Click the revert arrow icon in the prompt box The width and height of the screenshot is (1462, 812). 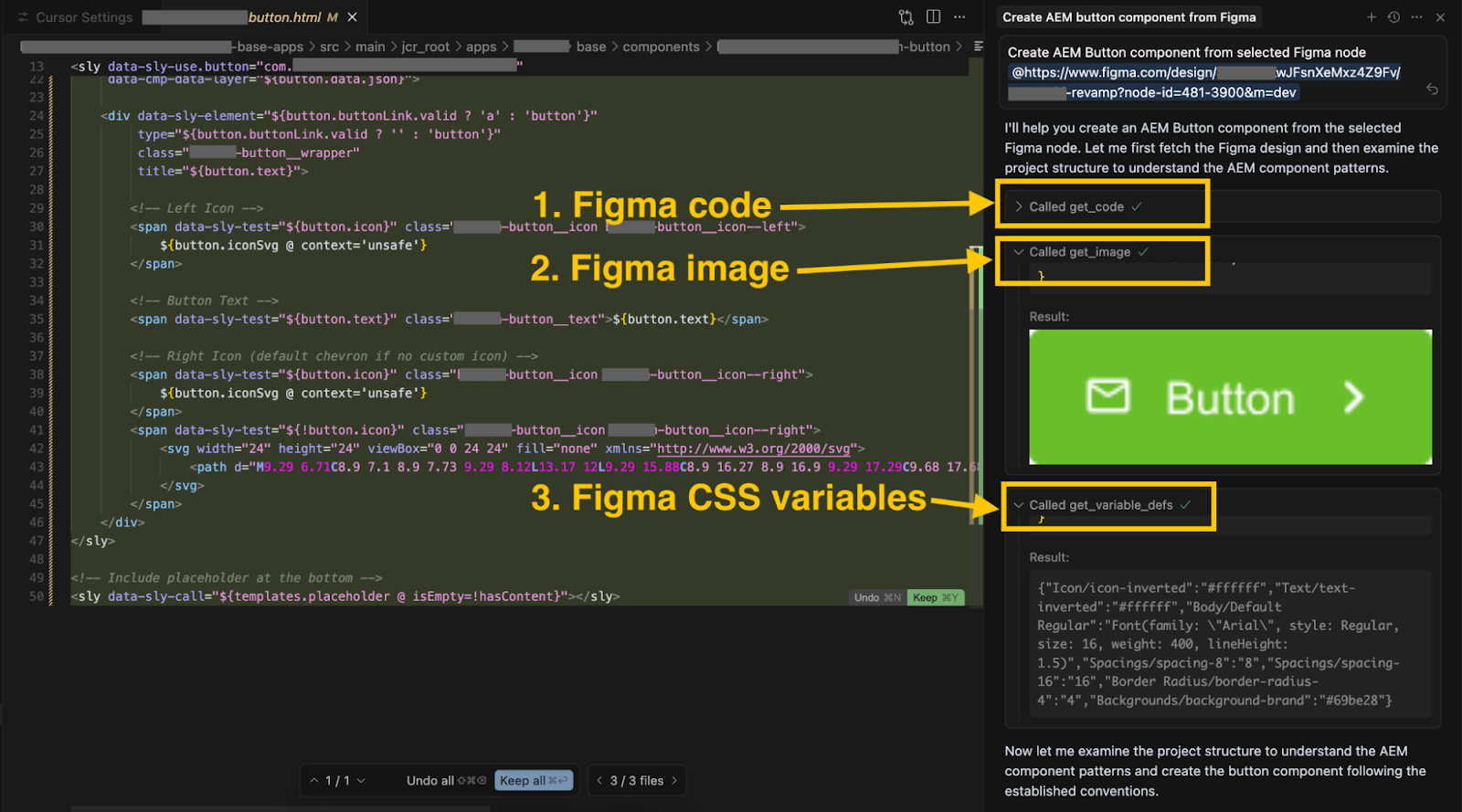click(x=1432, y=89)
